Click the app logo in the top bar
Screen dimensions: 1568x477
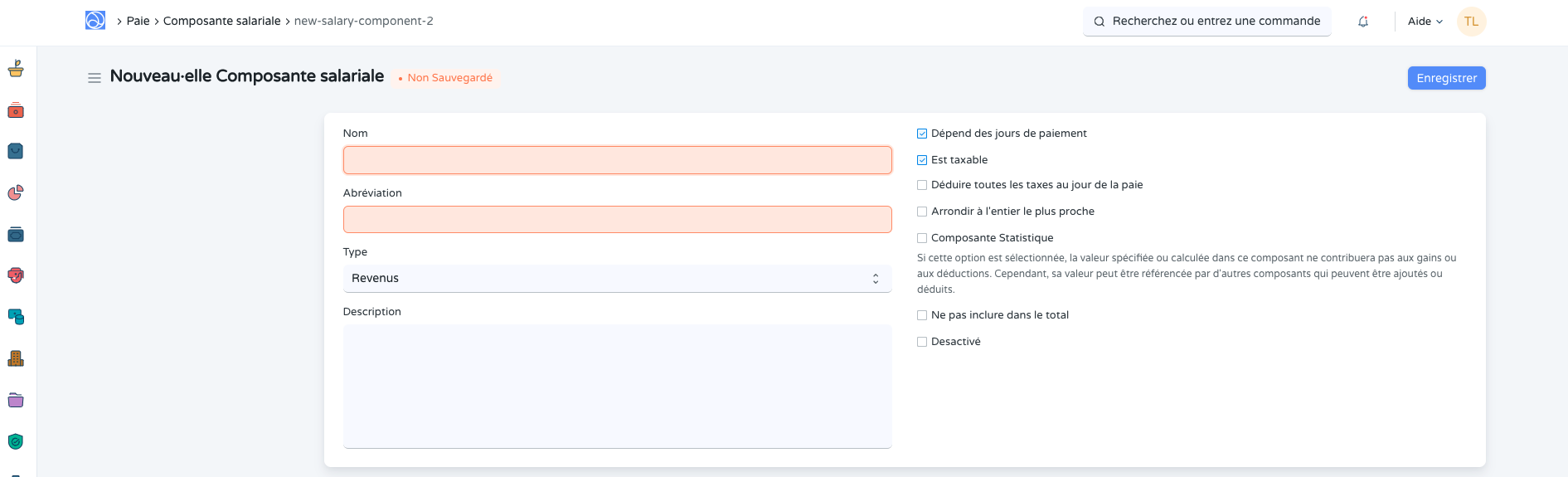click(x=95, y=21)
